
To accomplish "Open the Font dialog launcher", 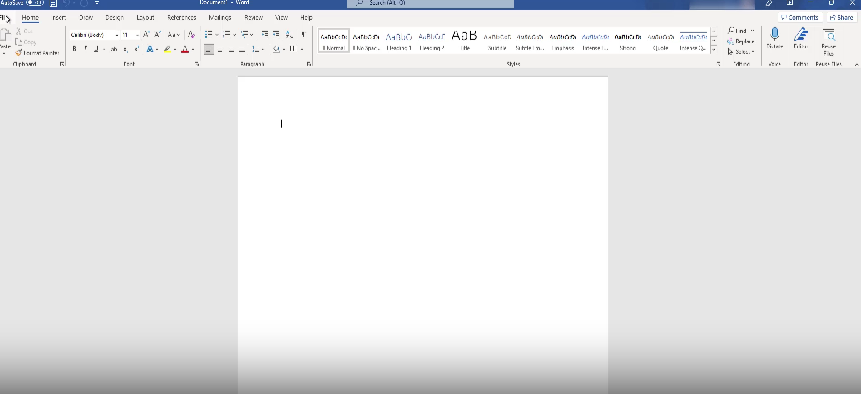I will (x=197, y=64).
